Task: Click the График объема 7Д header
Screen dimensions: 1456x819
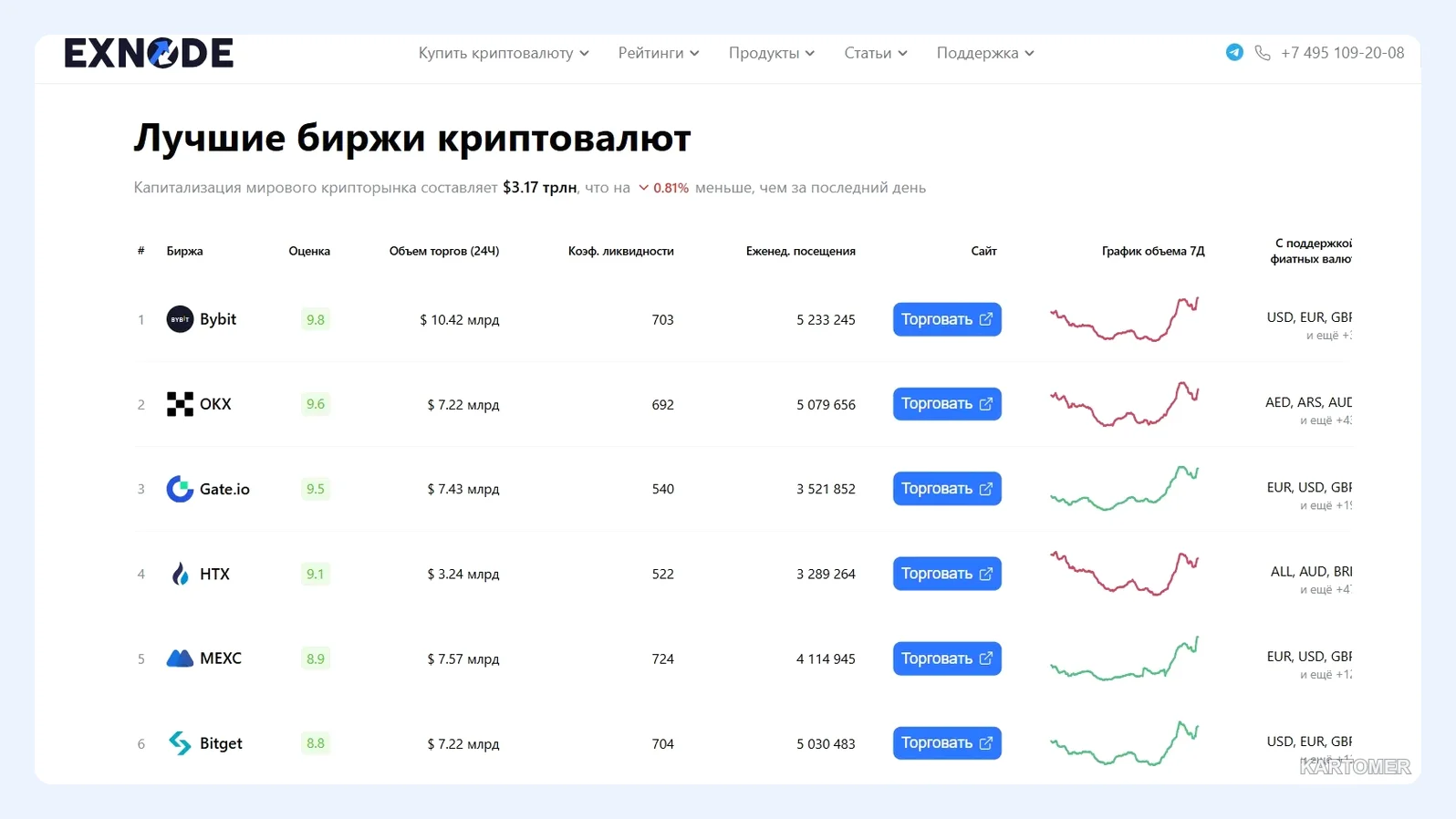Action: [1153, 251]
